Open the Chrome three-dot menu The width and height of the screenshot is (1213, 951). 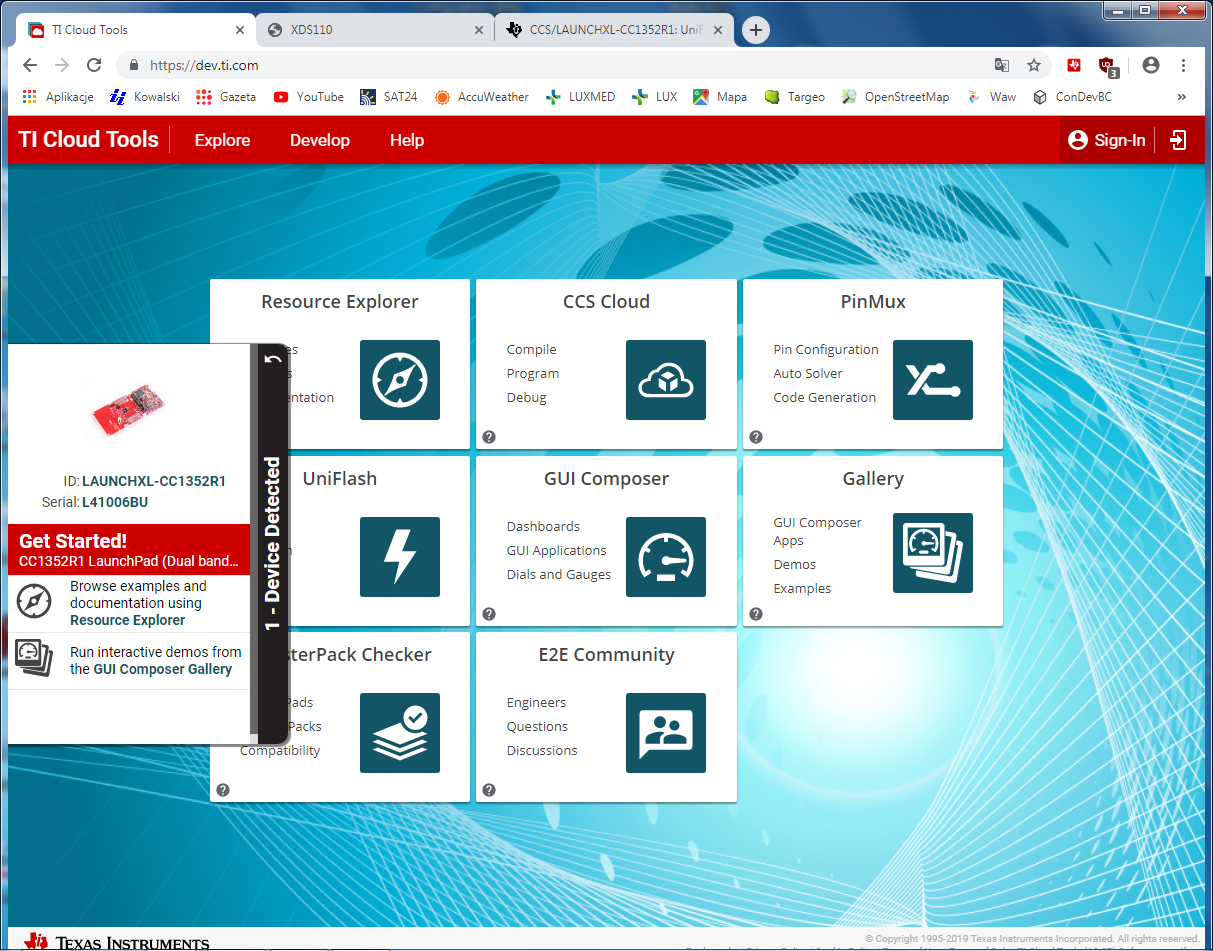(x=1184, y=65)
